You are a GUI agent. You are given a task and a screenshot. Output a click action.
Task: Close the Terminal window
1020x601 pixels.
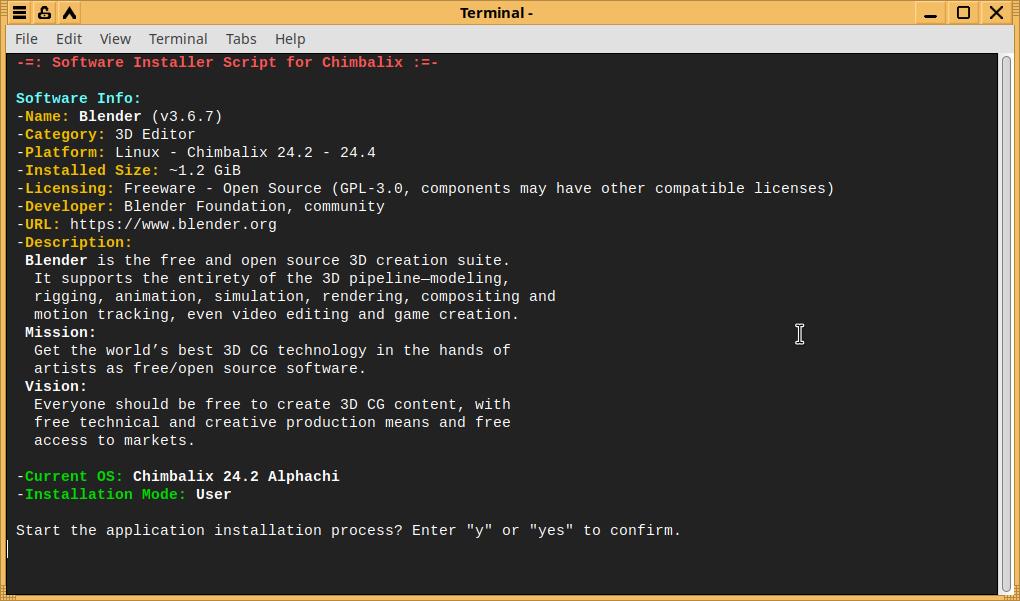996,13
